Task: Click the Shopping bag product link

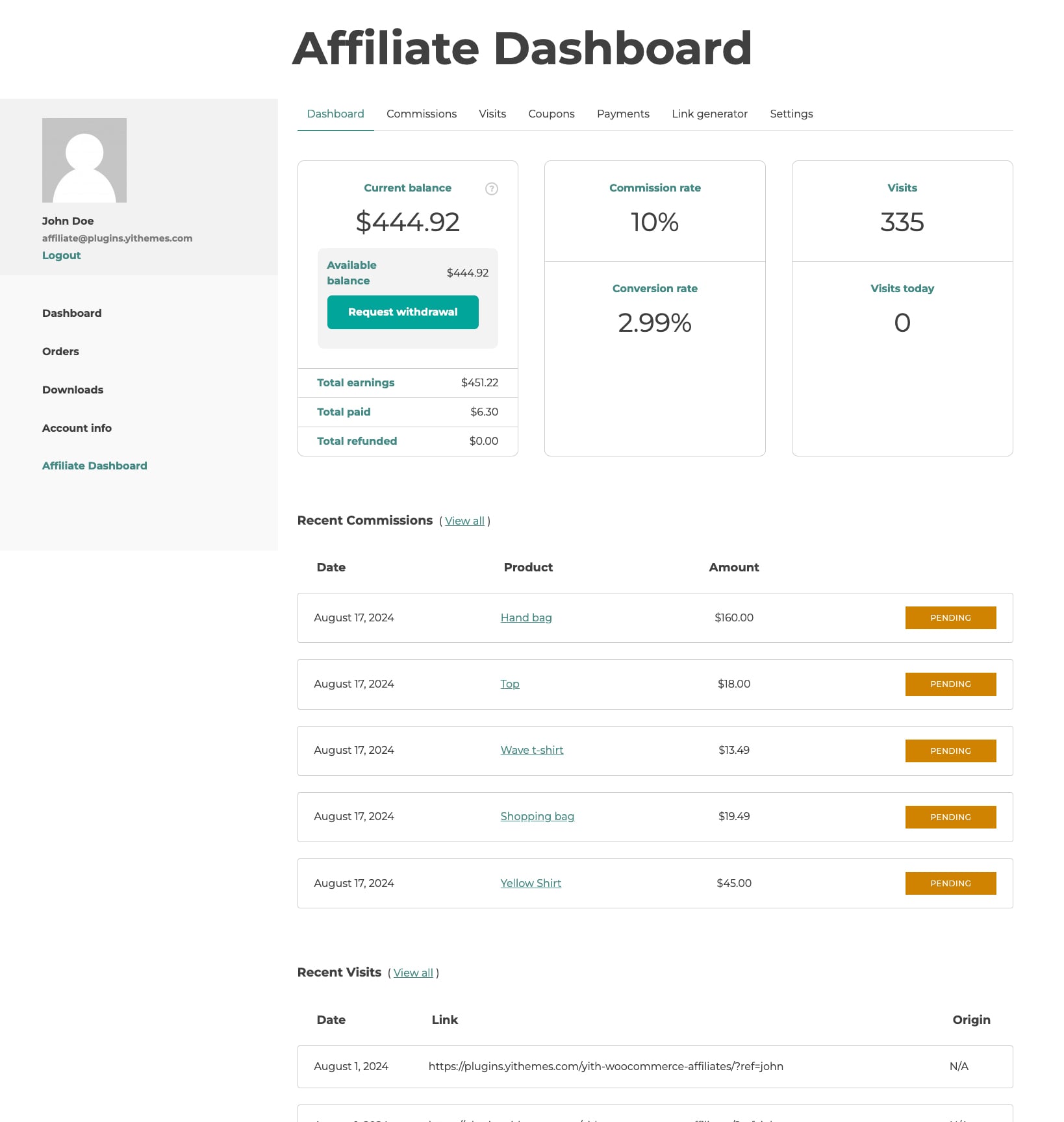Action: tap(537, 816)
